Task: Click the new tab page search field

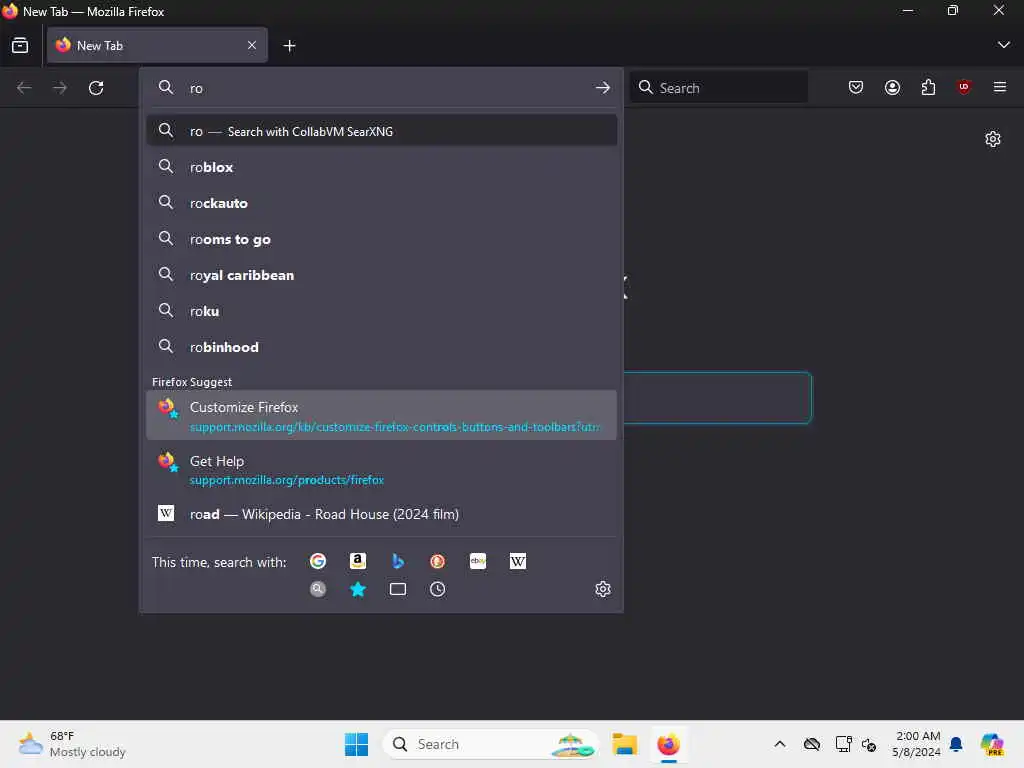Action: click(x=718, y=398)
